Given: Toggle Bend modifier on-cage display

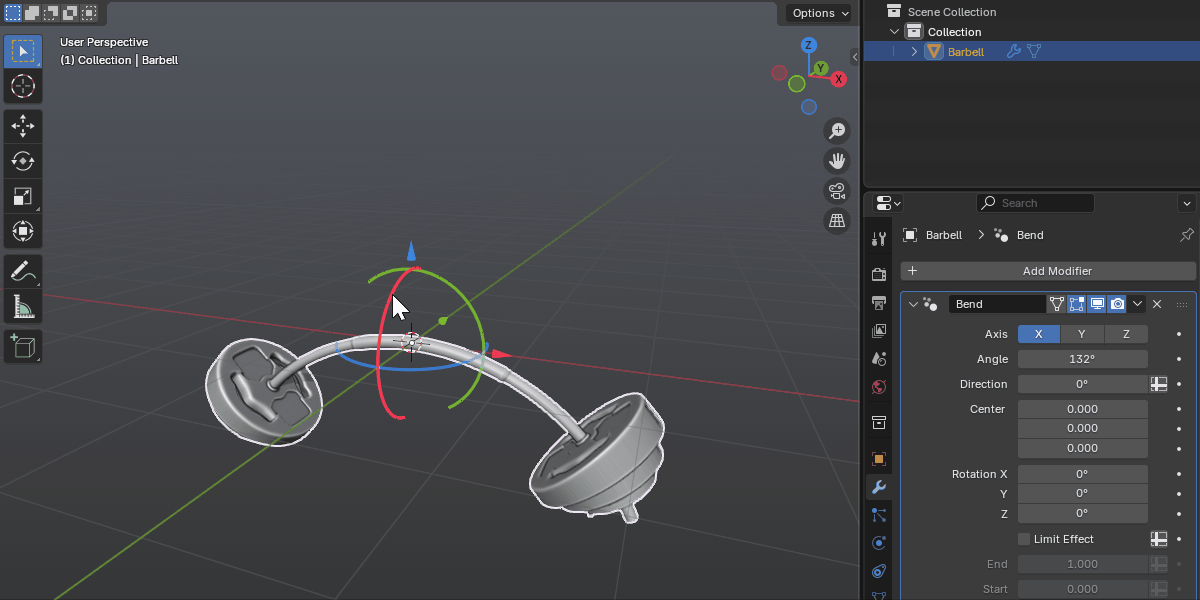Looking at the screenshot, I should pos(1057,304).
